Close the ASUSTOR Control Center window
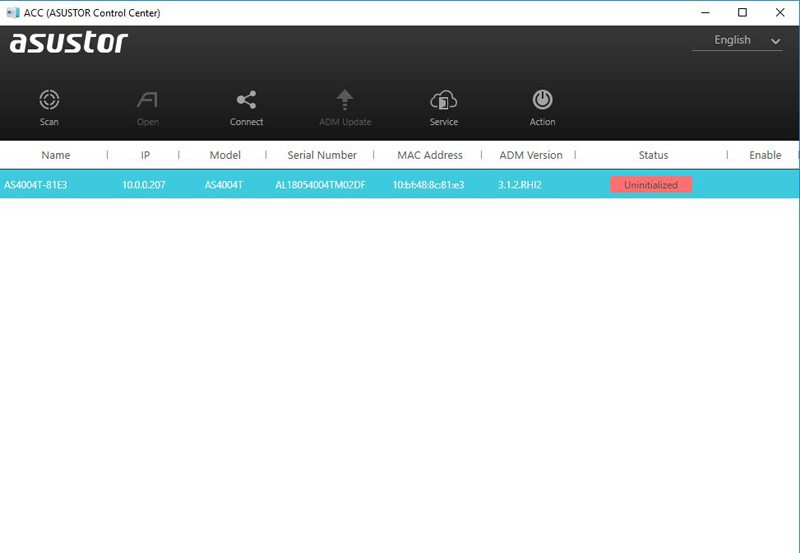 [x=780, y=12]
